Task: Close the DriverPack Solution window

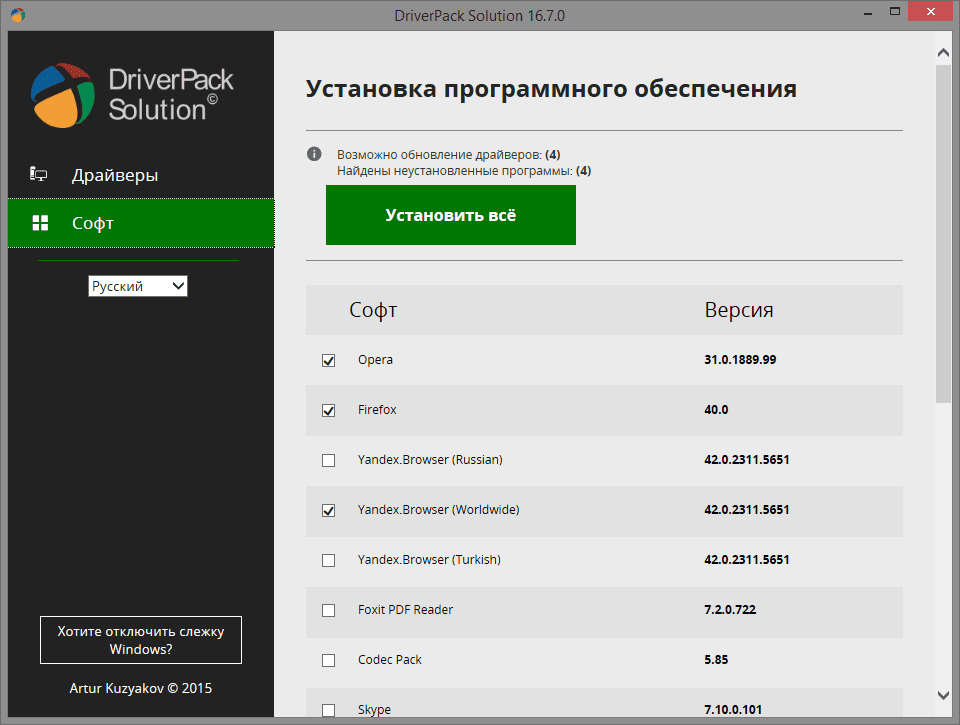Action: [931, 12]
